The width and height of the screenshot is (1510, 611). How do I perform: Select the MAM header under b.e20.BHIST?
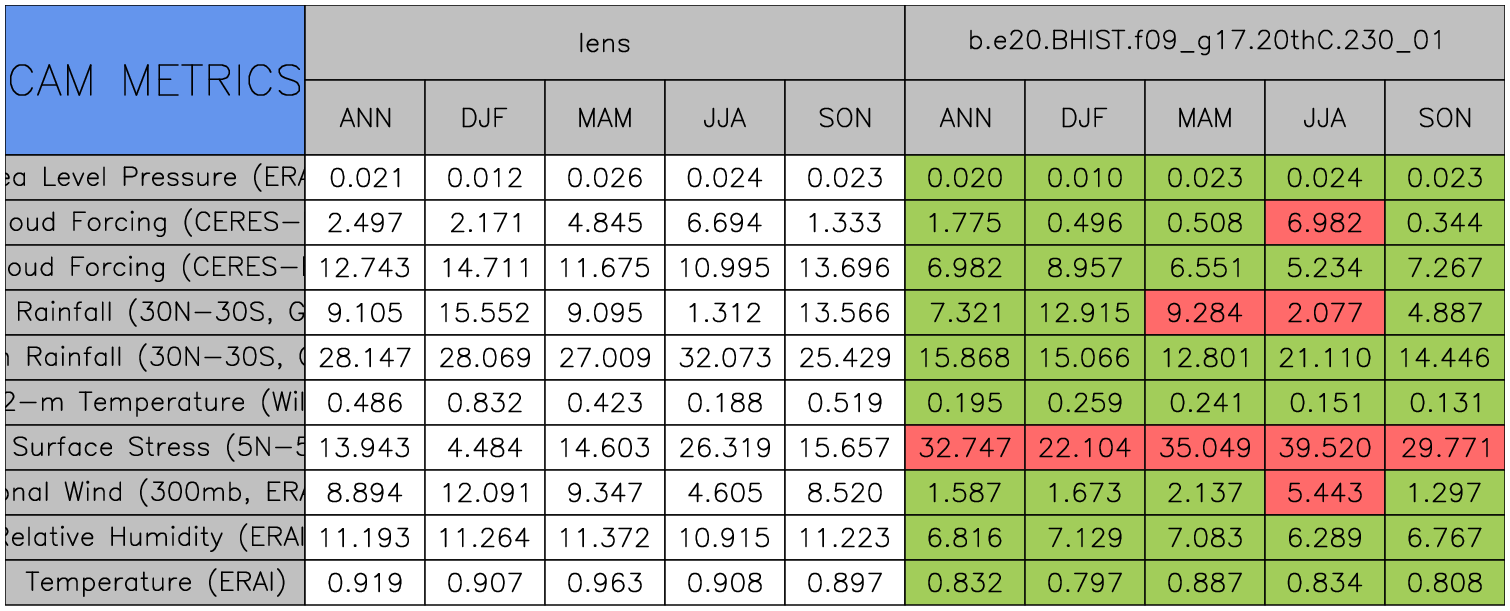click(1205, 118)
